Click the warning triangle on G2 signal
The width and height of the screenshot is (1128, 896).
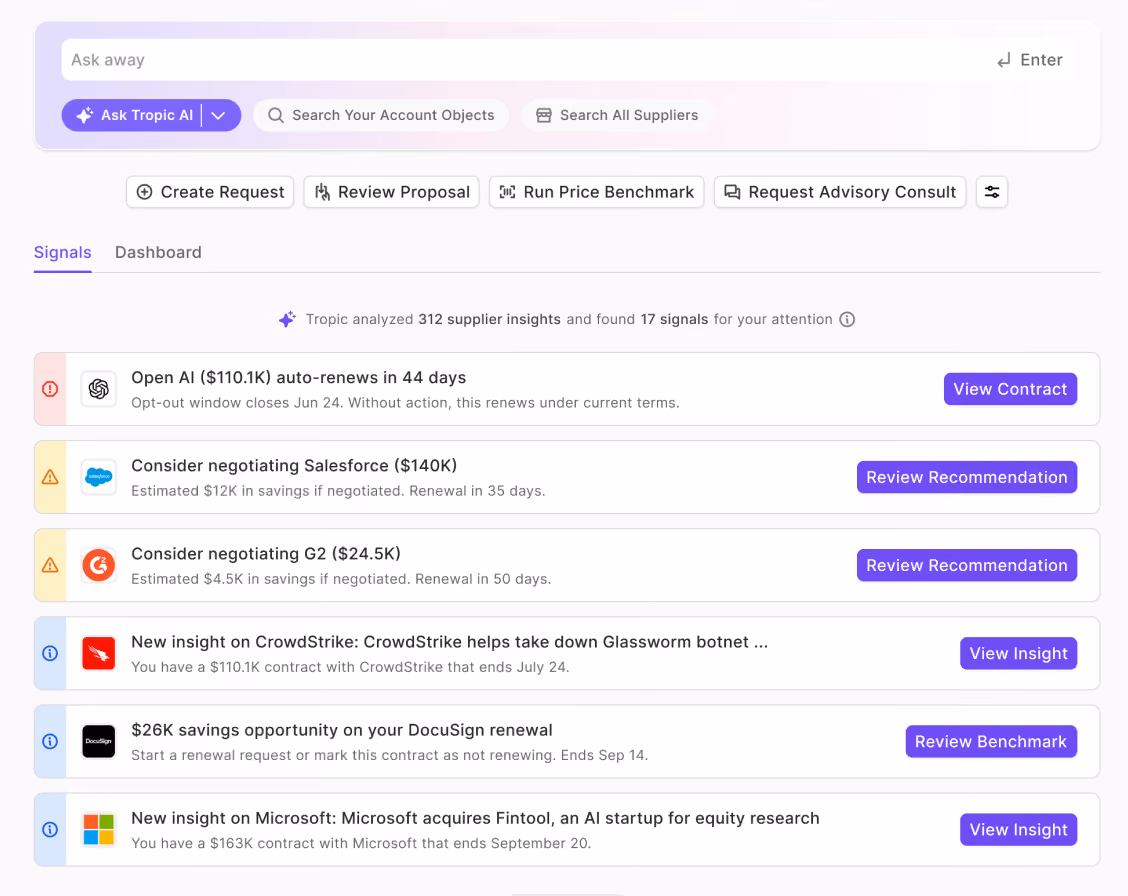tap(50, 565)
